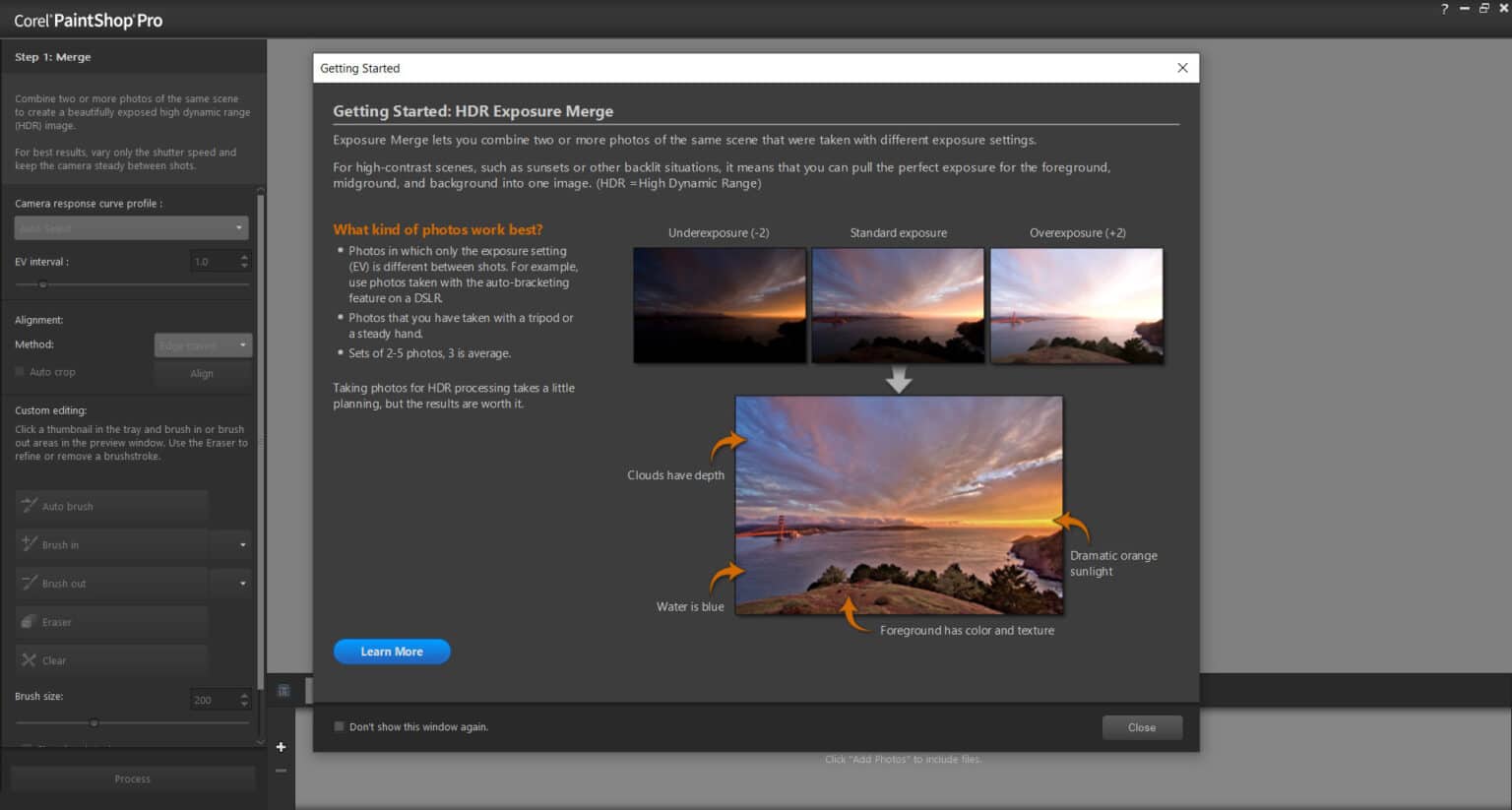Click the plus icon to add photos
This screenshot has width=1512, height=810.
tap(281, 747)
